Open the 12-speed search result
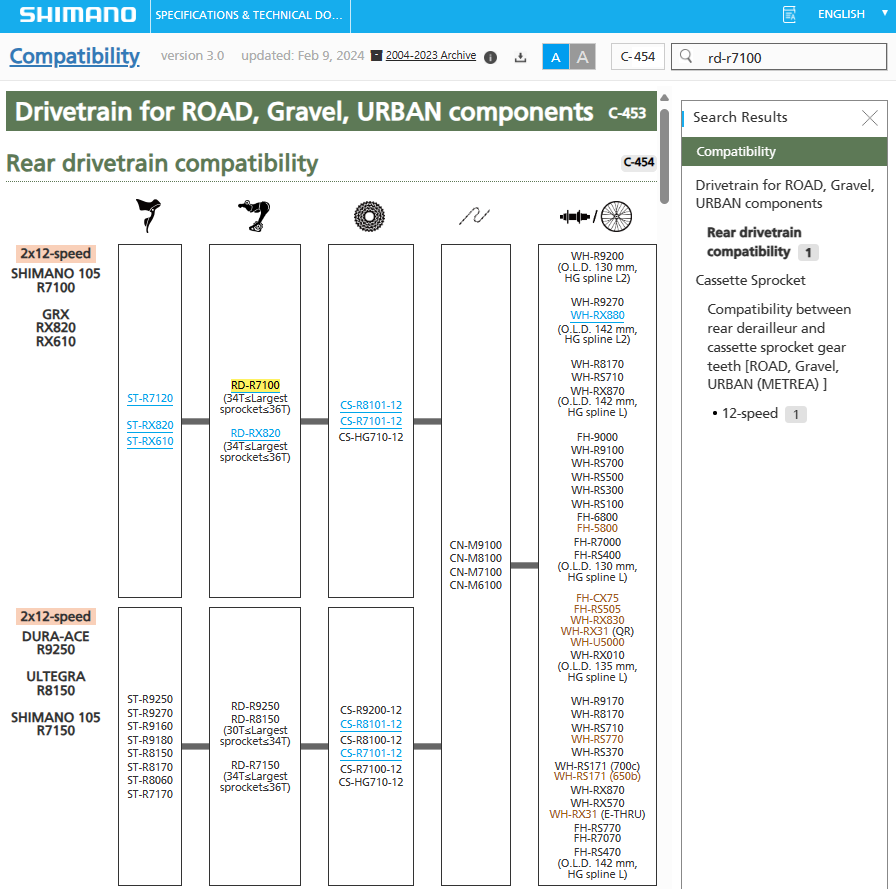 point(750,414)
